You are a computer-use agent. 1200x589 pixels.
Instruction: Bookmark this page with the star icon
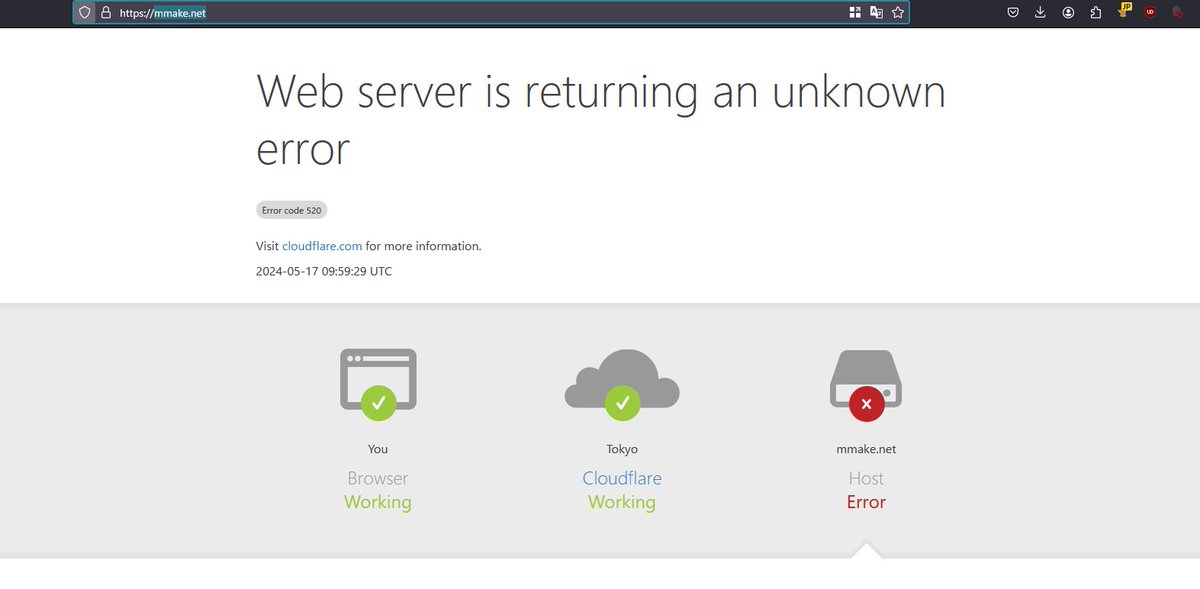click(898, 13)
